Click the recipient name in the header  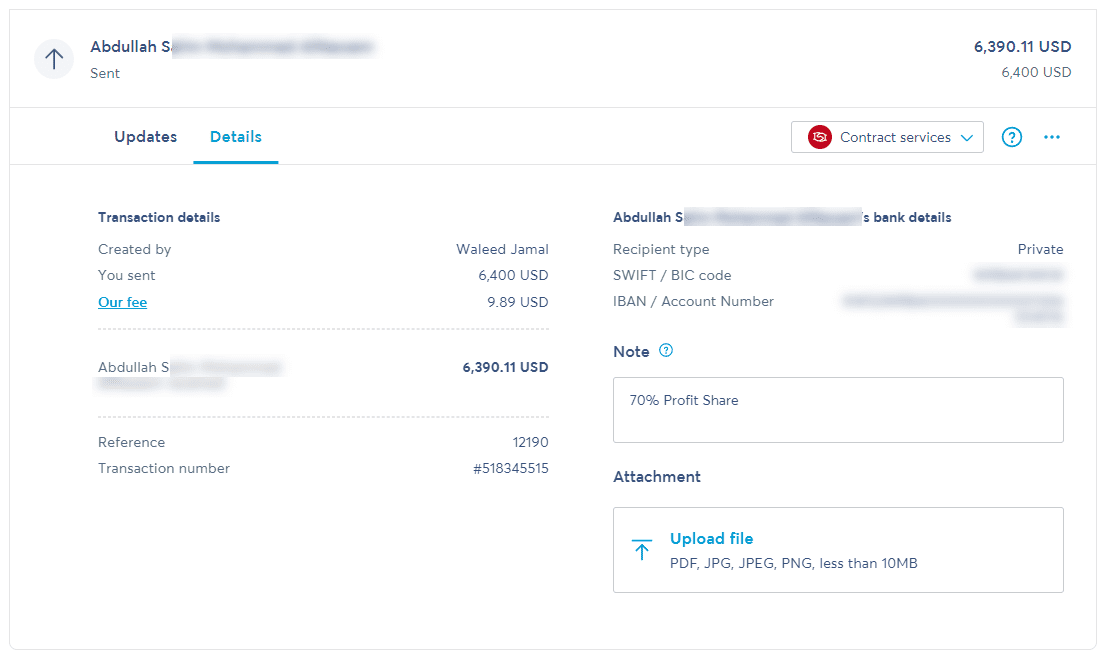pyautogui.click(x=231, y=47)
